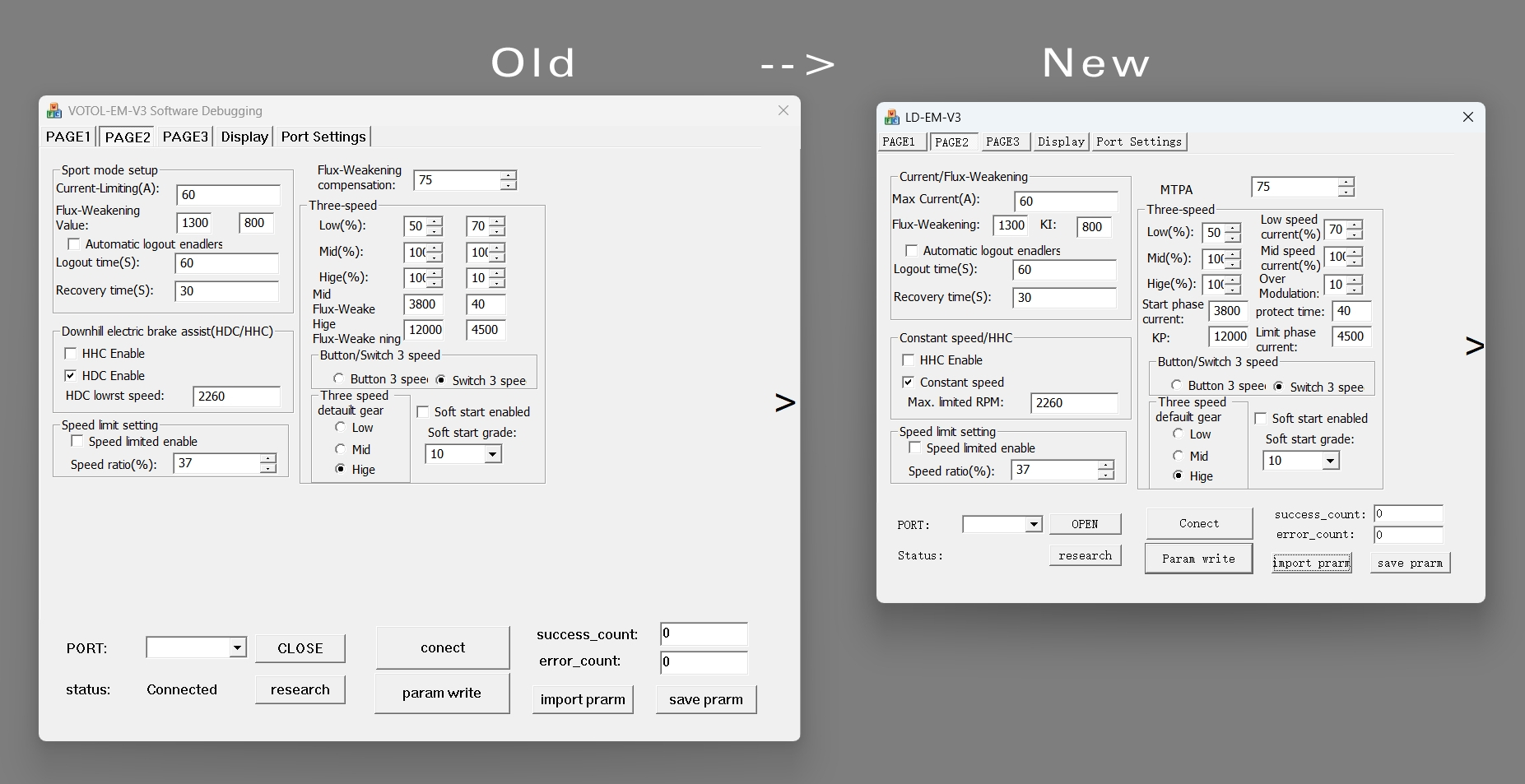Check Soft start enabled in VOTOL window
The height and width of the screenshot is (784, 1525).
pos(423,412)
